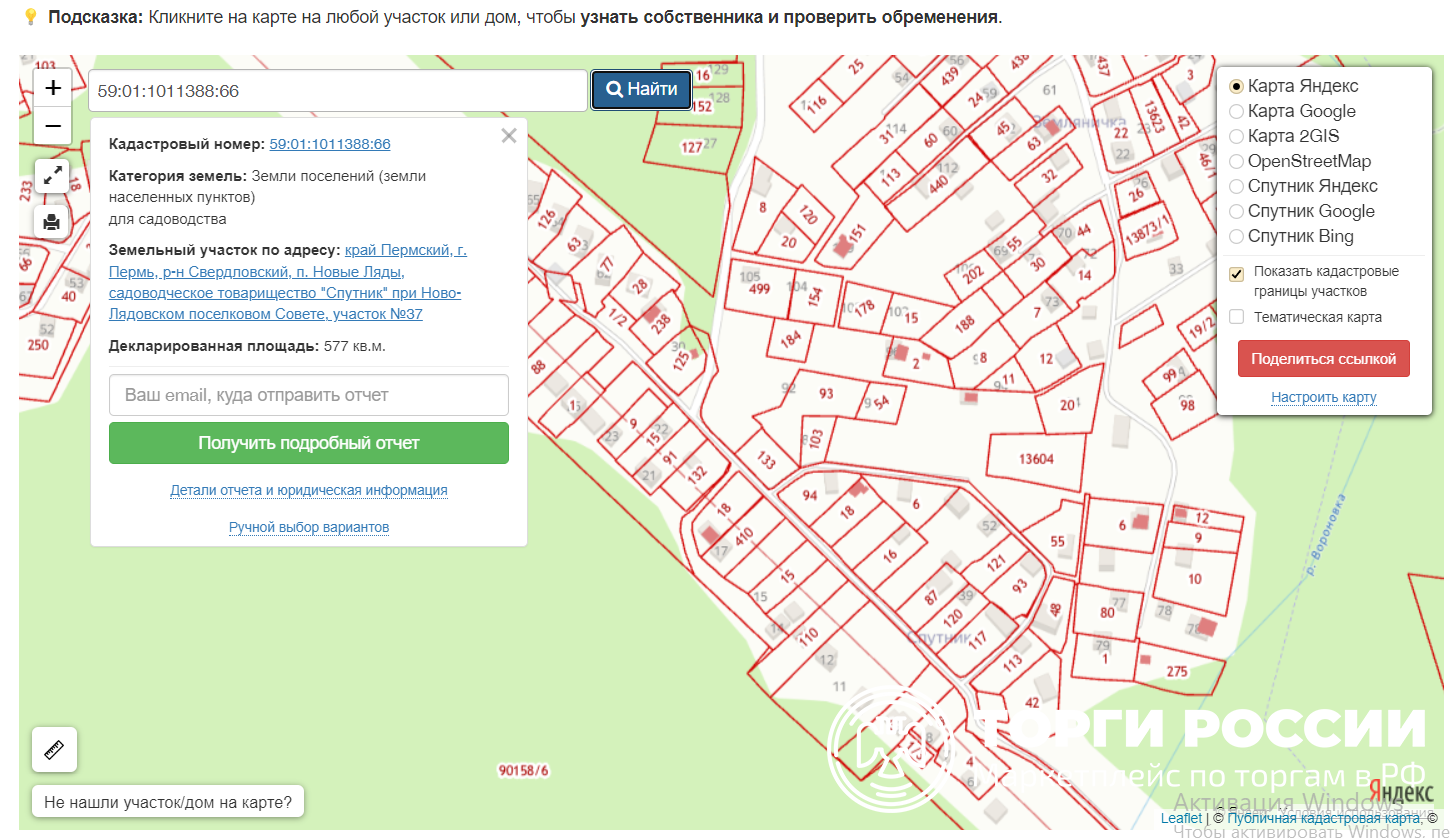
Task: Select parcel 250 on the map
Action: 38,345
